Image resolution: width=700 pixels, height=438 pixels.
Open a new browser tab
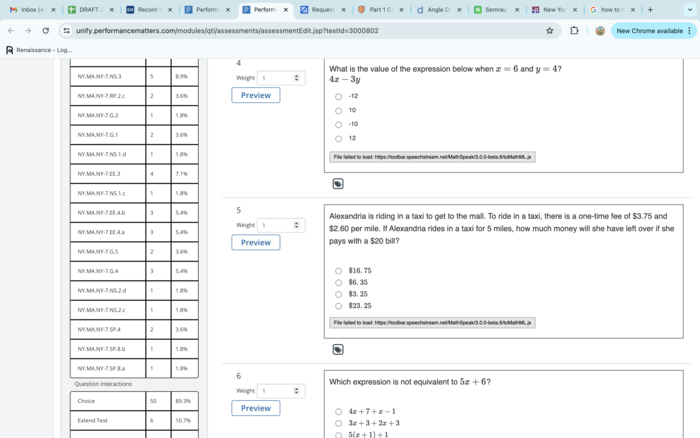[x=650, y=9]
